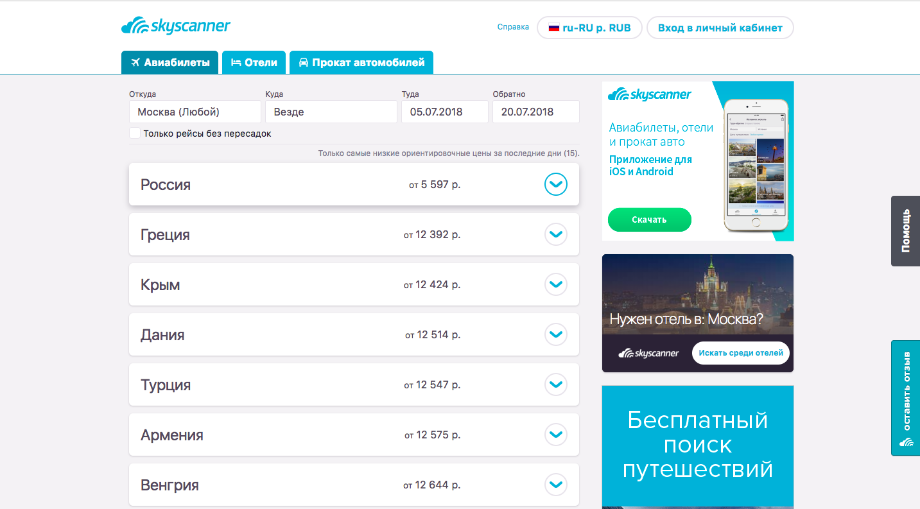Open the Прокат автомобилей tab
The height and width of the screenshot is (509, 920).
(361, 63)
